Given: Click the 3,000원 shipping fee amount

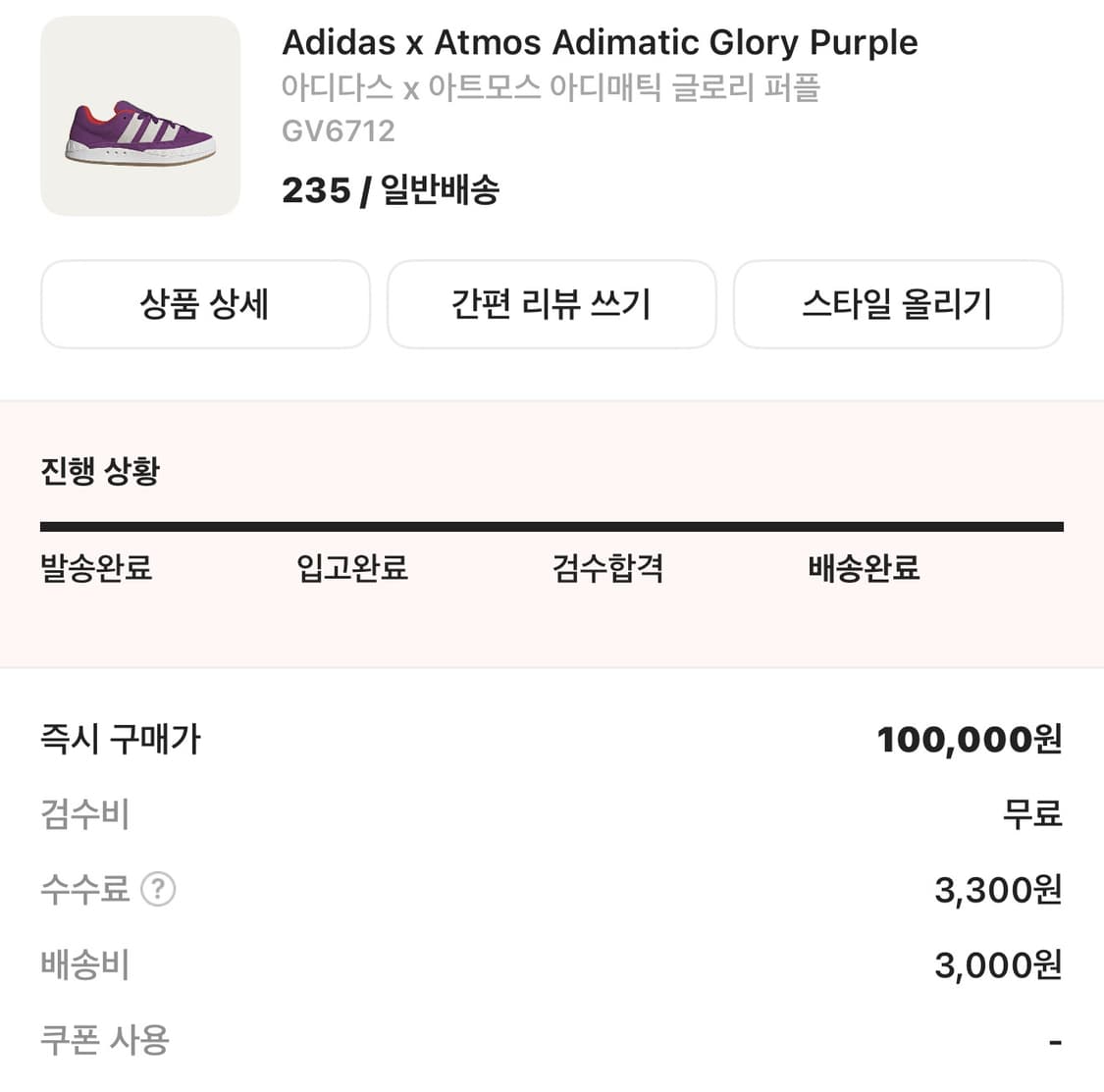Looking at the screenshot, I should (x=998, y=965).
